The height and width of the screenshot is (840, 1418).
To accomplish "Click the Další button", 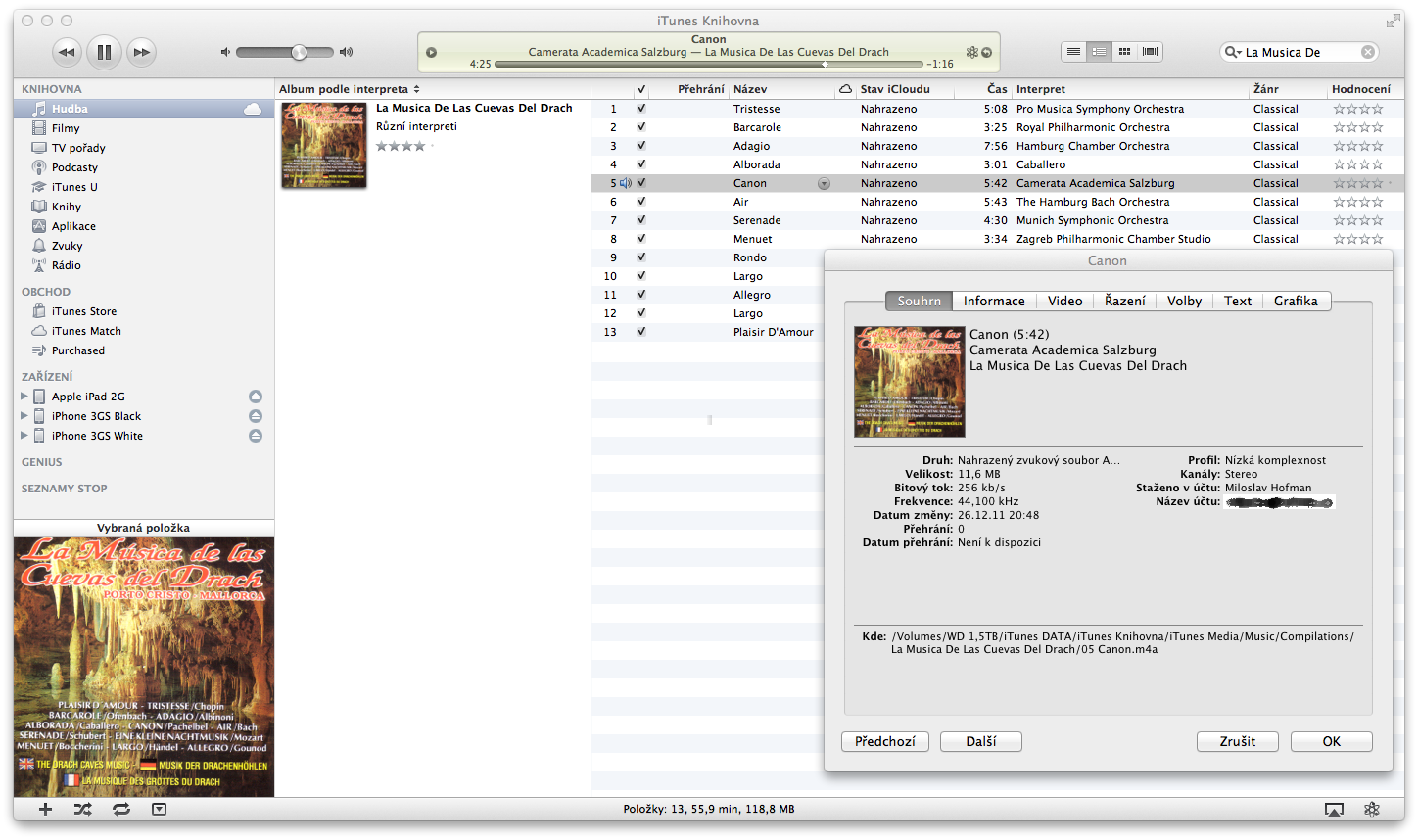I will (x=980, y=741).
